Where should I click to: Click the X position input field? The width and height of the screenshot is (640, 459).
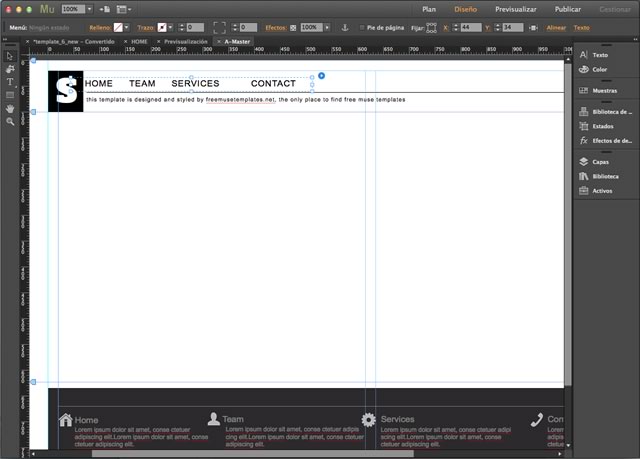471,27
